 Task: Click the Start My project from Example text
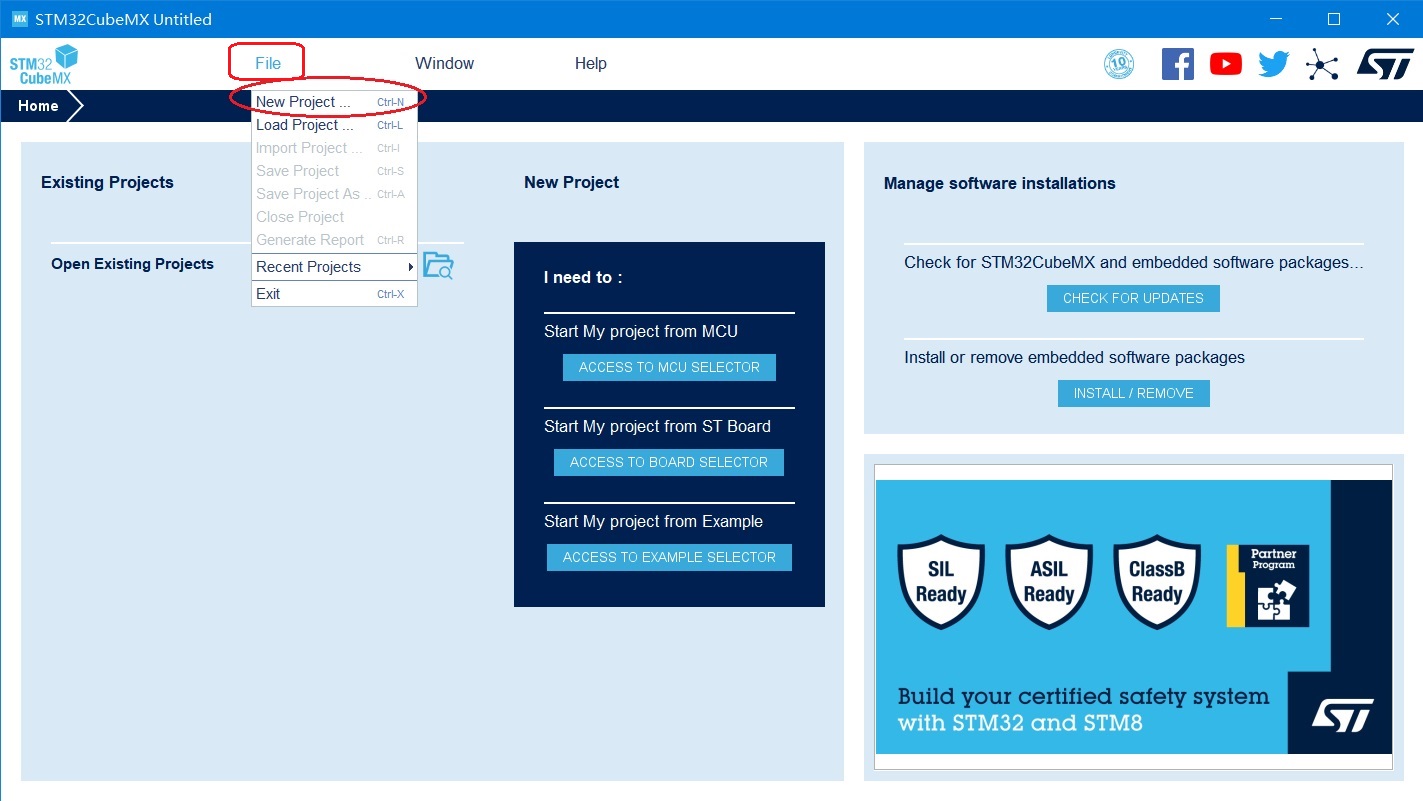point(653,522)
